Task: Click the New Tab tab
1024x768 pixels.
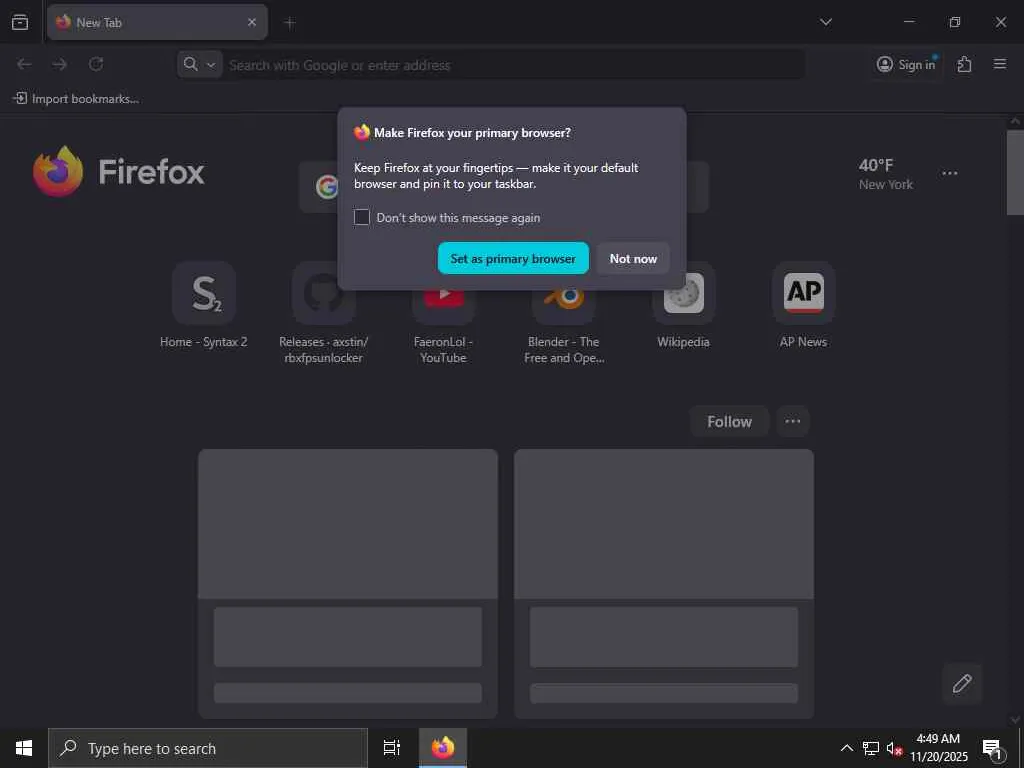Action: coord(157,22)
